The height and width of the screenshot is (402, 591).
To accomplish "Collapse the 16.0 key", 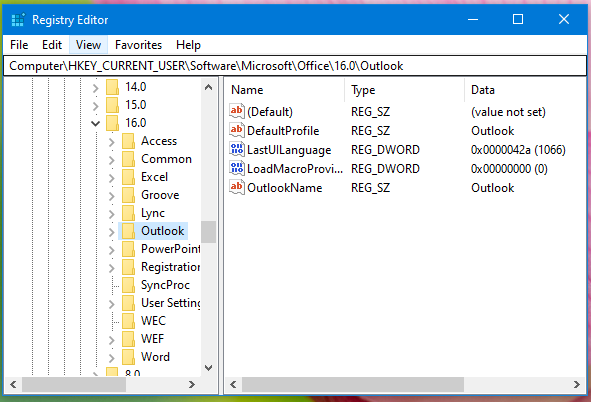I will click(x=96, y=124).
